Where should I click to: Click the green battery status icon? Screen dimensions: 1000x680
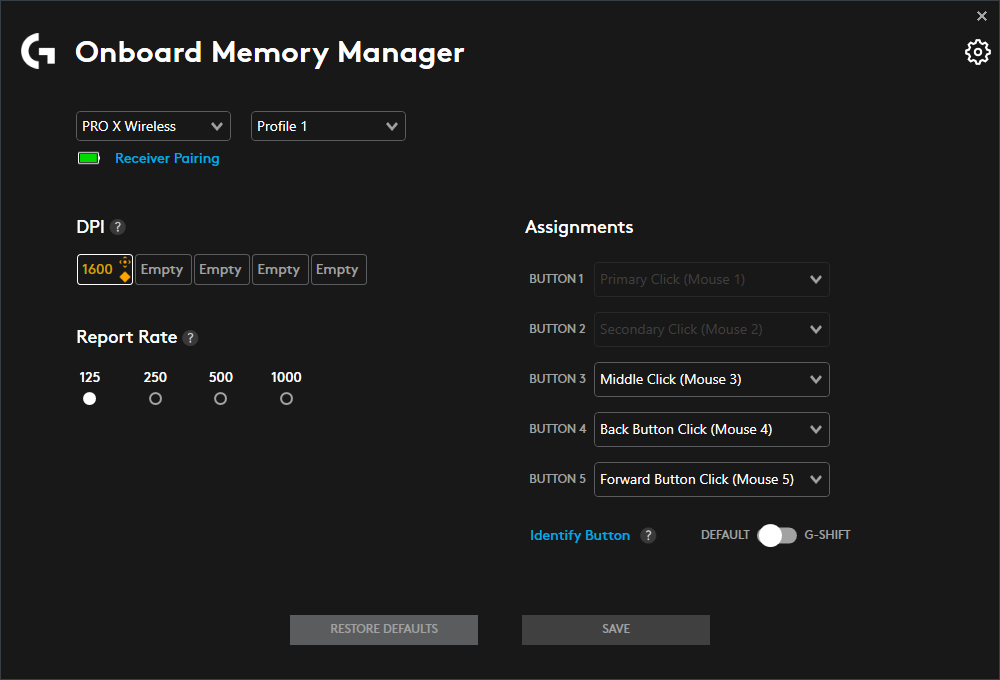coord(89,158)
